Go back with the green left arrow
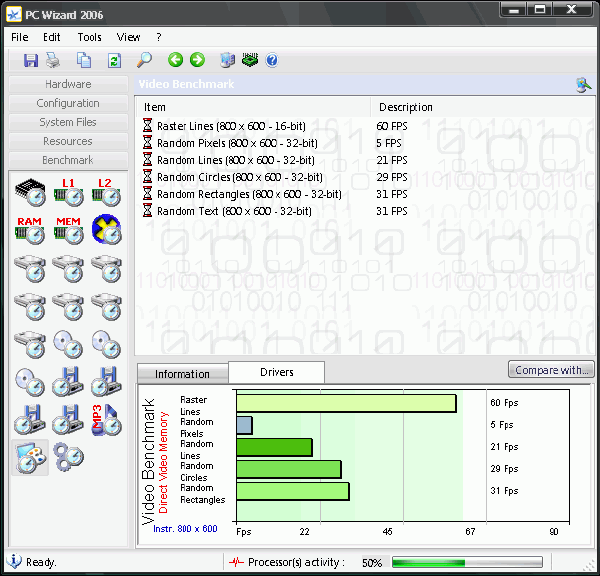Viewport: 600px width, 576px height. click(176, 60)
